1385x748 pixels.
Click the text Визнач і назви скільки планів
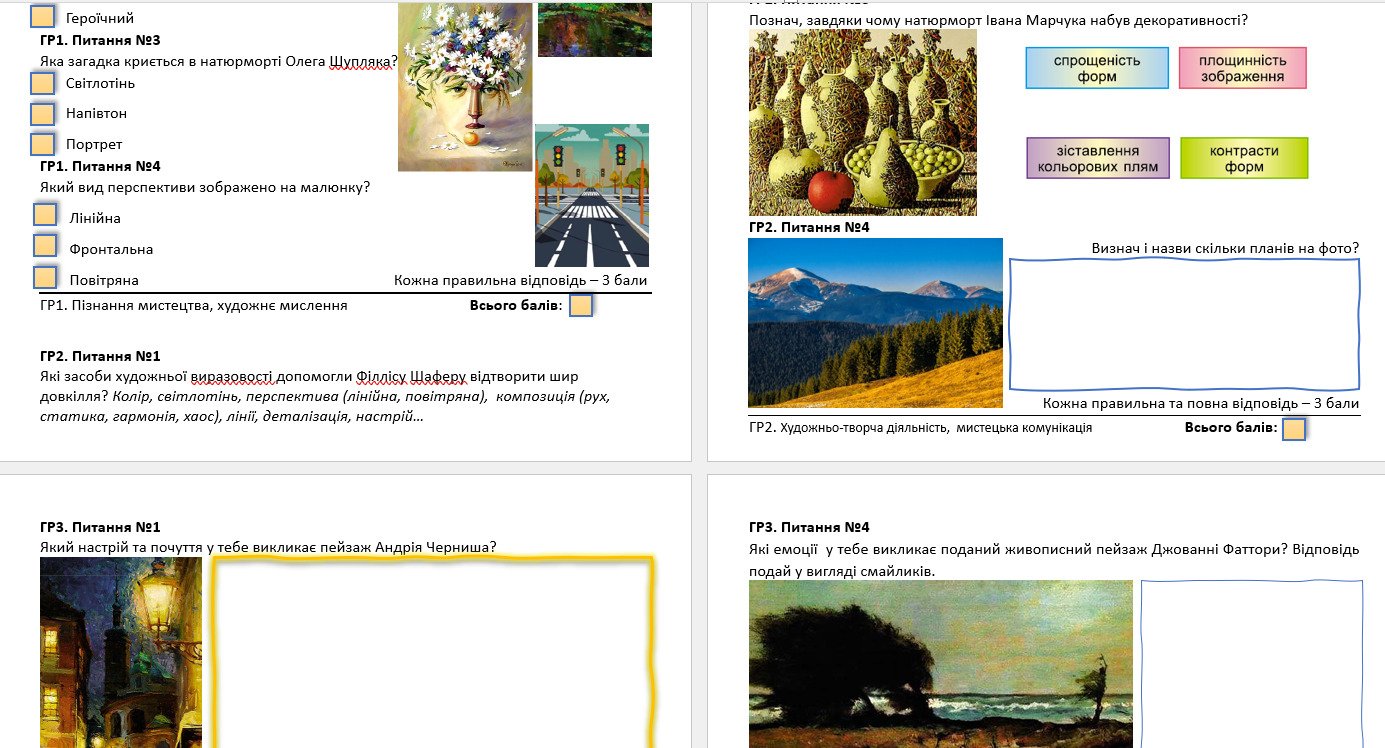[1225, 248]
